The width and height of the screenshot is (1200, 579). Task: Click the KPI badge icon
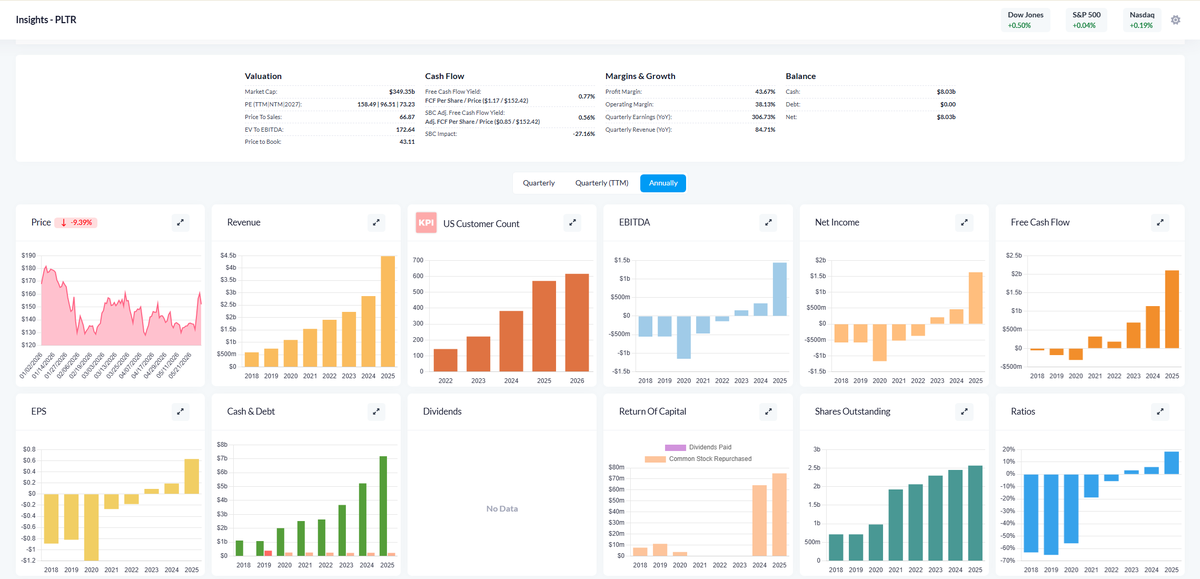426,223
